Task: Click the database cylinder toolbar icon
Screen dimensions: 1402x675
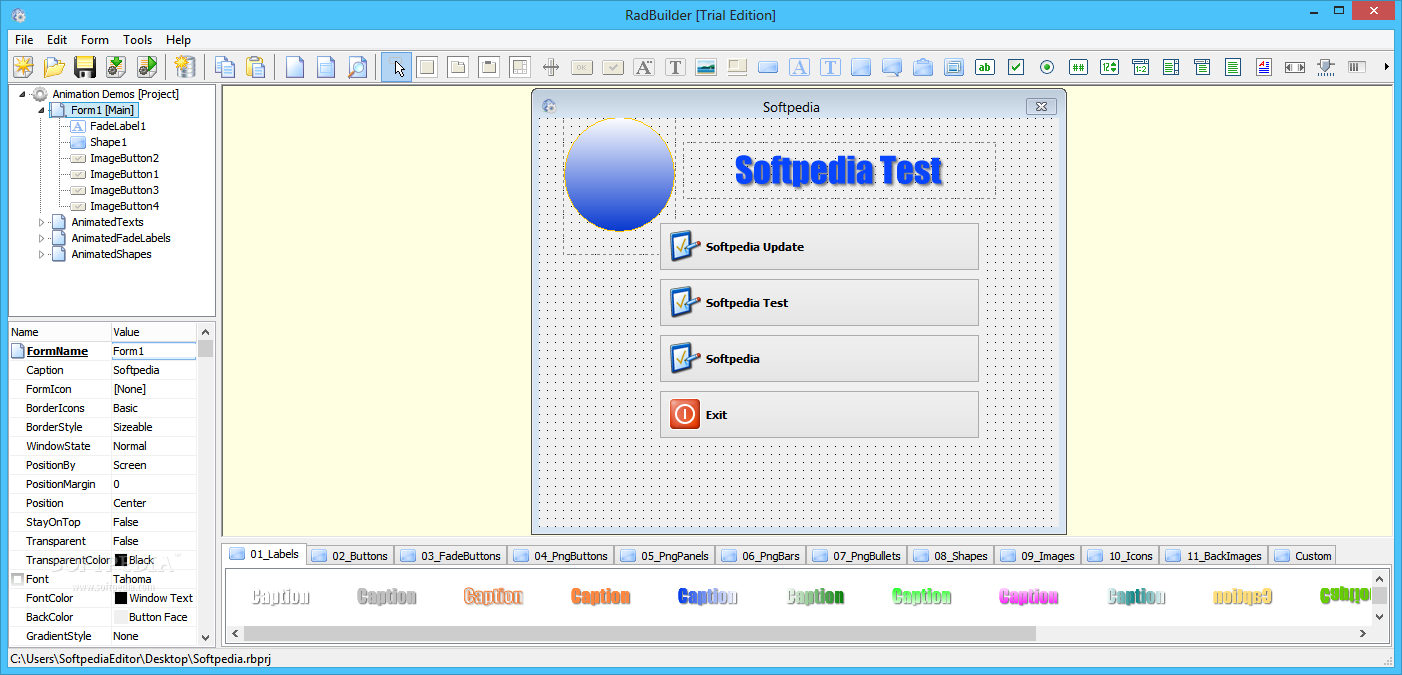Action: pos(184,67)
